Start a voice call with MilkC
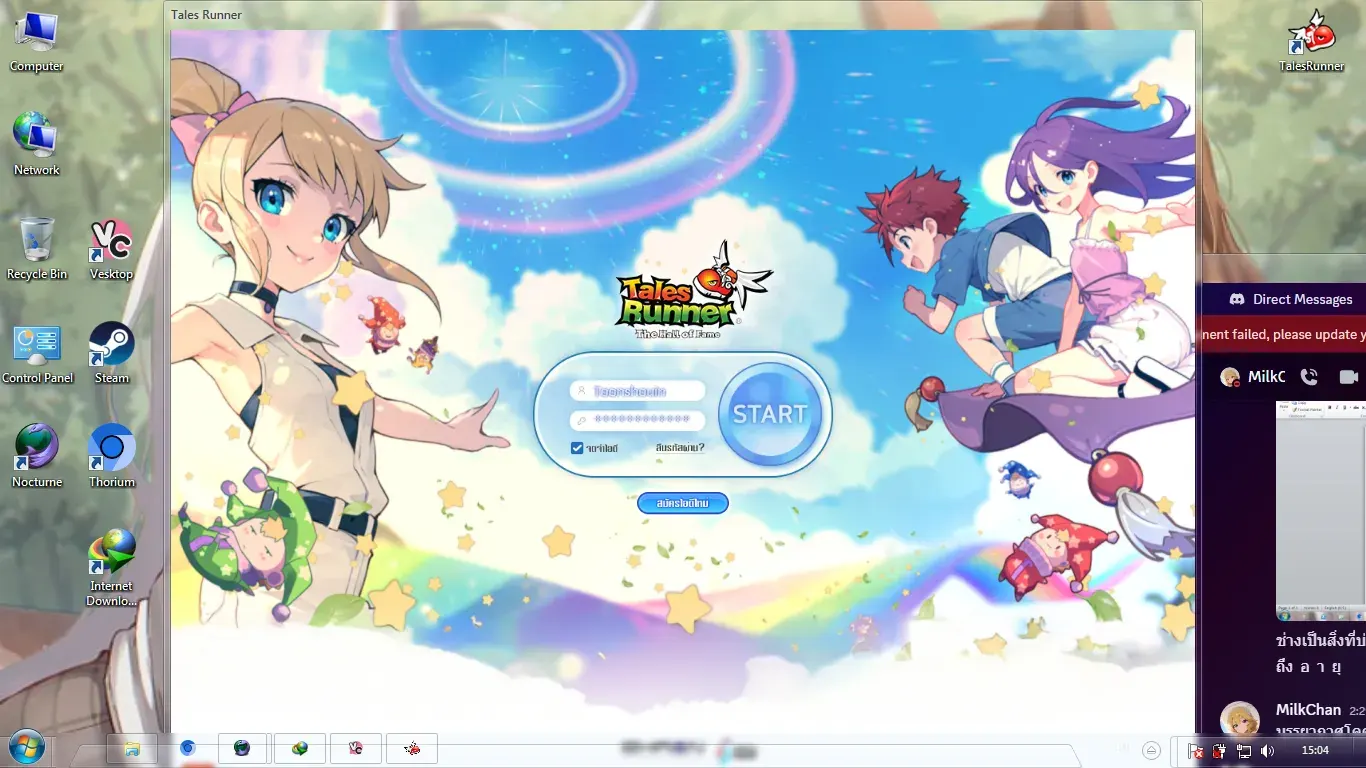Image resolution: width=1366 pixels, height=768 pixels. [x=1309, y=377]
